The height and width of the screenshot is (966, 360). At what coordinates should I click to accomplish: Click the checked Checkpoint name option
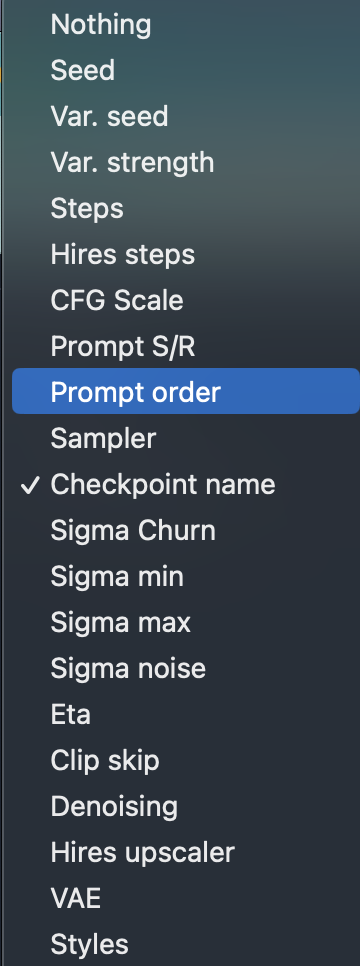point(185,484)
